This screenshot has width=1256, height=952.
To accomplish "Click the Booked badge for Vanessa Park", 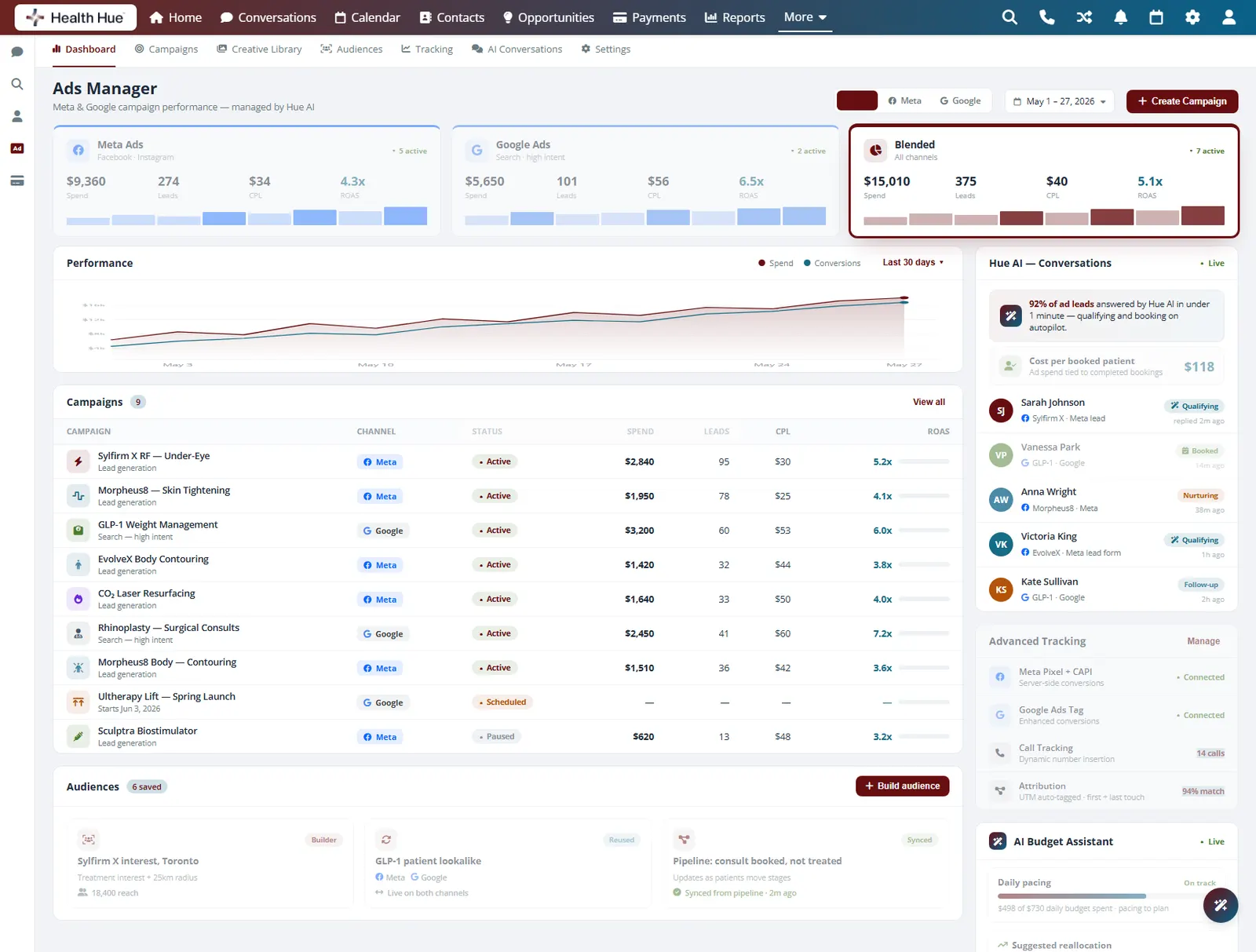I will 1199,450.
